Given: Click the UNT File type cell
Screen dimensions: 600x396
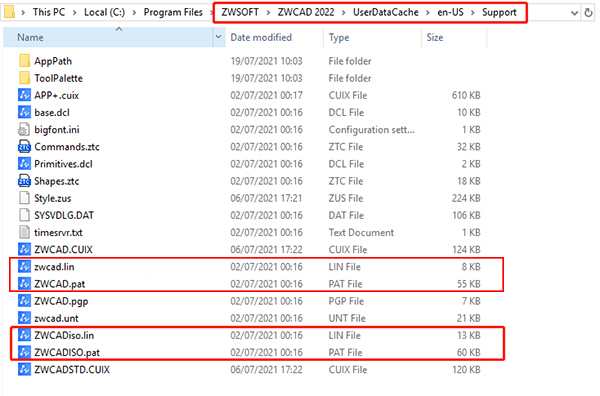Looking at the screenshot, I should tap(347, 318).
